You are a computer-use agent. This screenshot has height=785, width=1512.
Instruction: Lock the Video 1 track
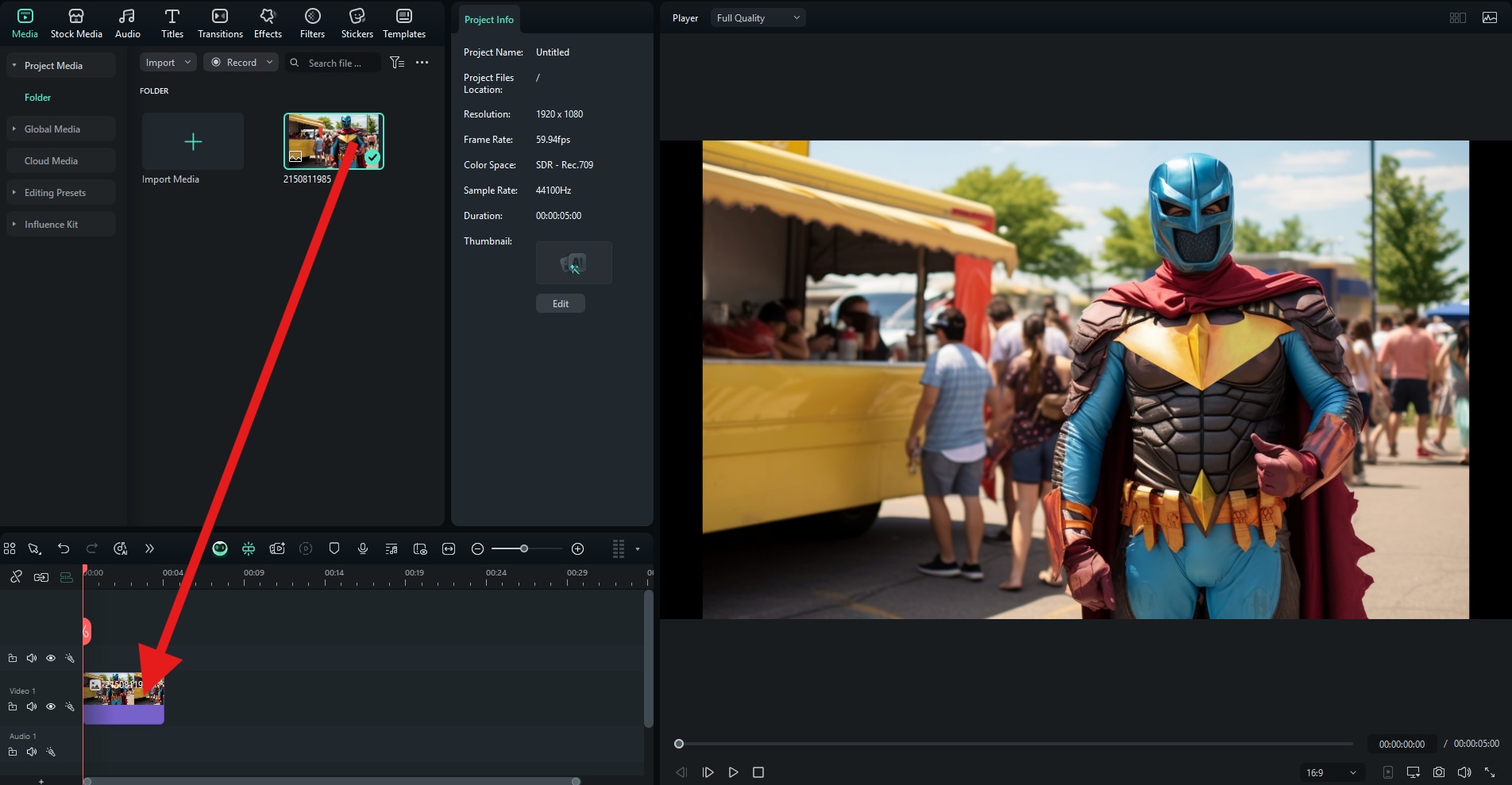(x=13, y=706)
